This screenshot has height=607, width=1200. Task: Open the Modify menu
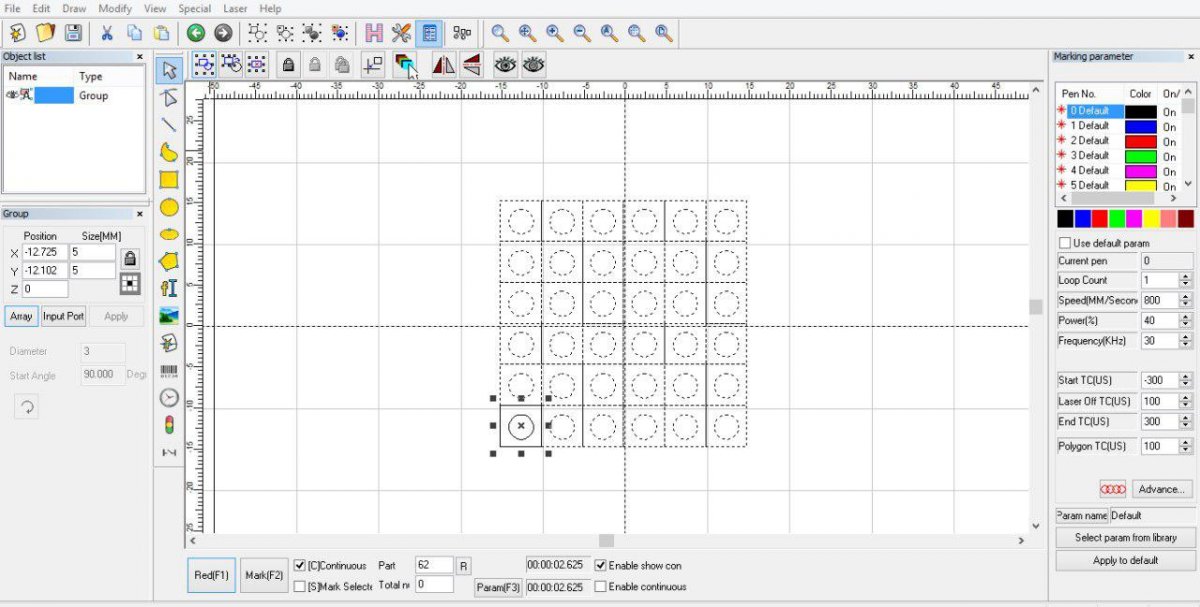[x=115, y=8]
